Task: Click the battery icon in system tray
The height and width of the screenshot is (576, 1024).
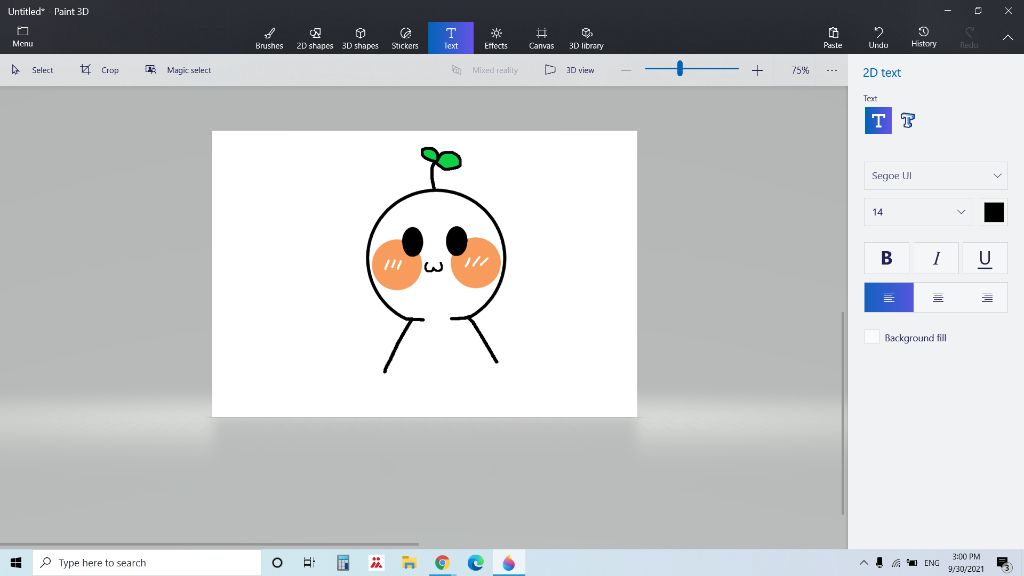Action: (x=912, y=563)
